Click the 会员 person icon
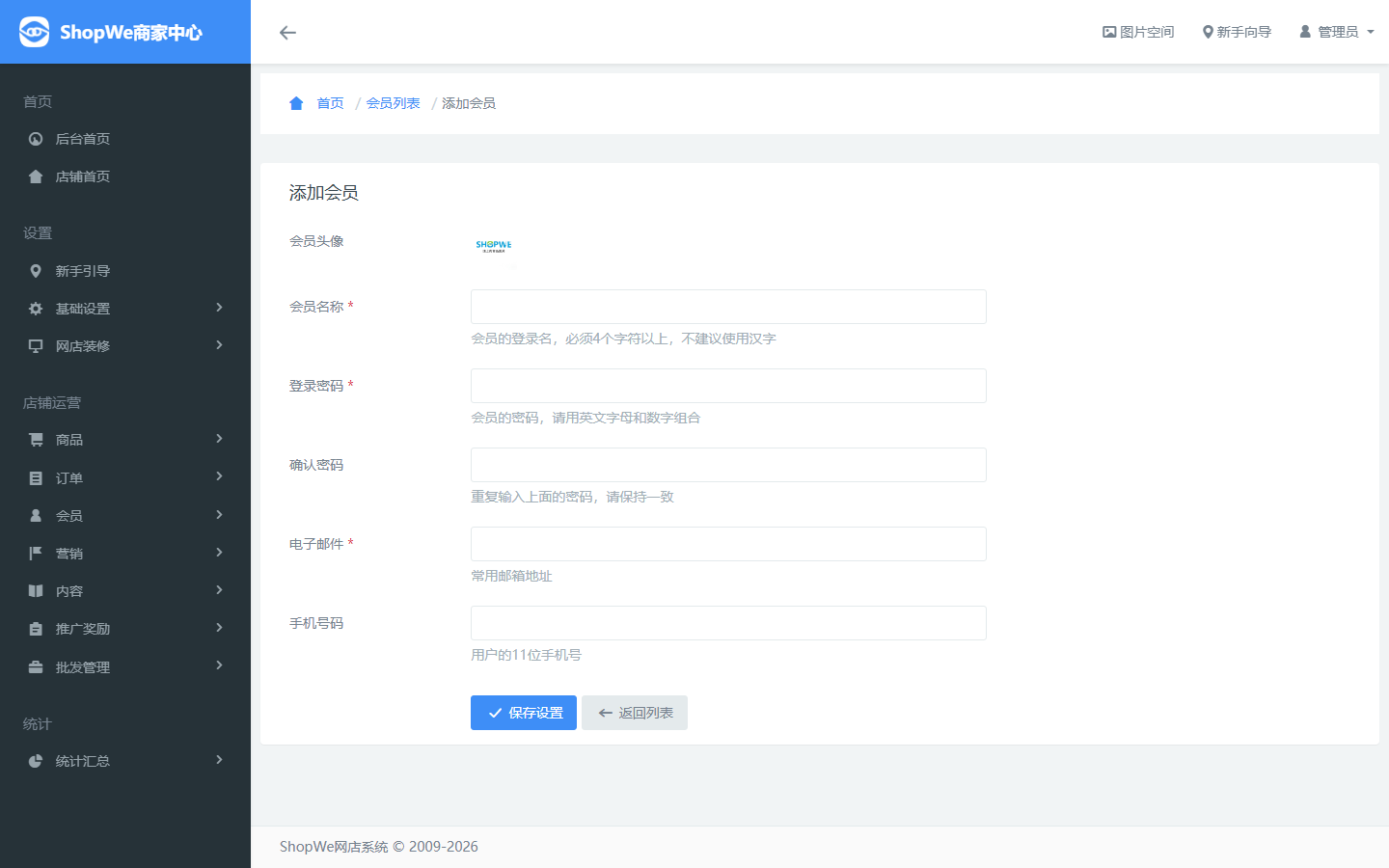 click(36, 516)
